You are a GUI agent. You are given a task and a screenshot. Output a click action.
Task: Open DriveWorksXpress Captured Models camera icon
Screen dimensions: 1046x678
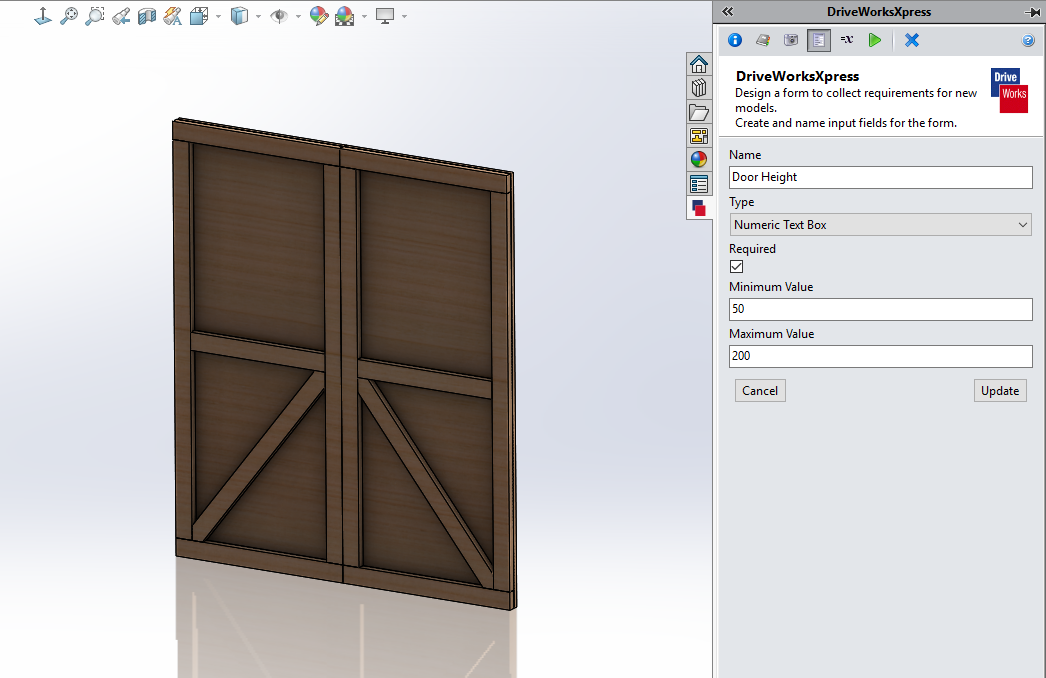pos(791,40)
